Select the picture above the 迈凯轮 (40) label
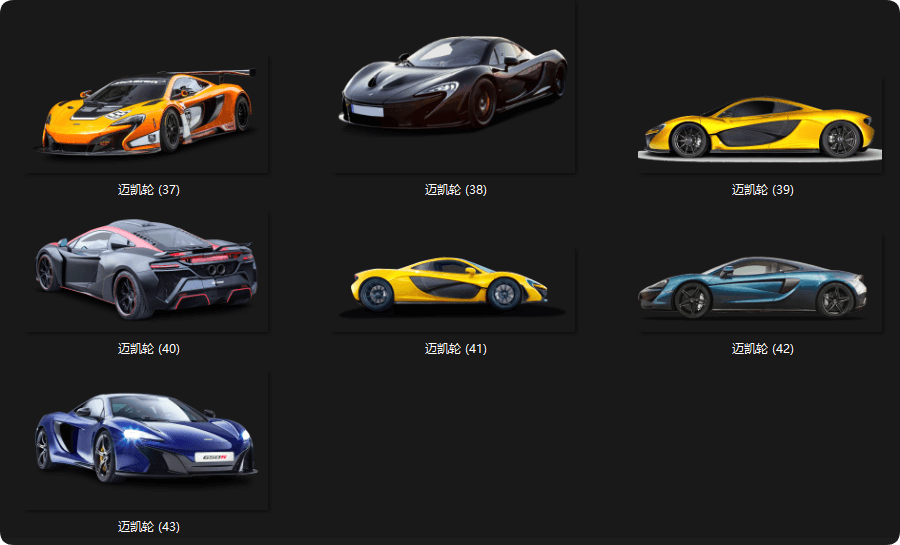The image size is (900, 545). 148,267
